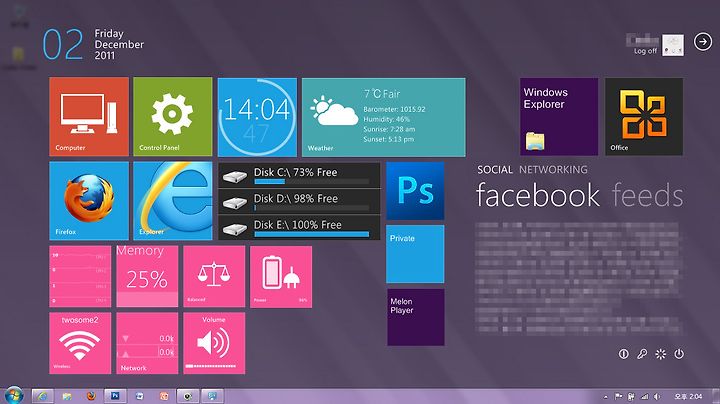720x404 pixels.
Task: Click the Balanced power plan tile
Action: [x=214, y=276]
